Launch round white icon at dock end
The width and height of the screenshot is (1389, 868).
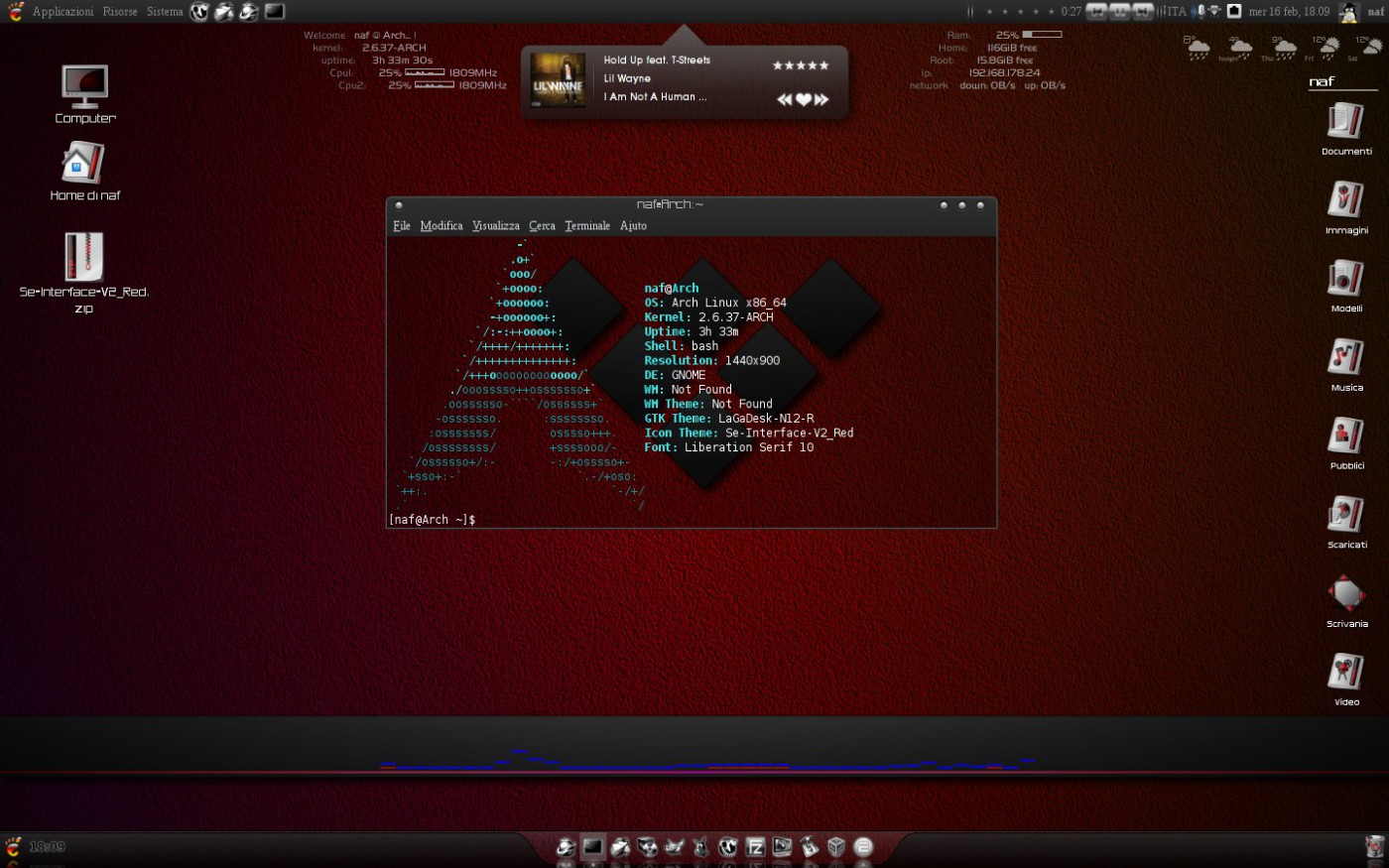(x=863, y=847)
